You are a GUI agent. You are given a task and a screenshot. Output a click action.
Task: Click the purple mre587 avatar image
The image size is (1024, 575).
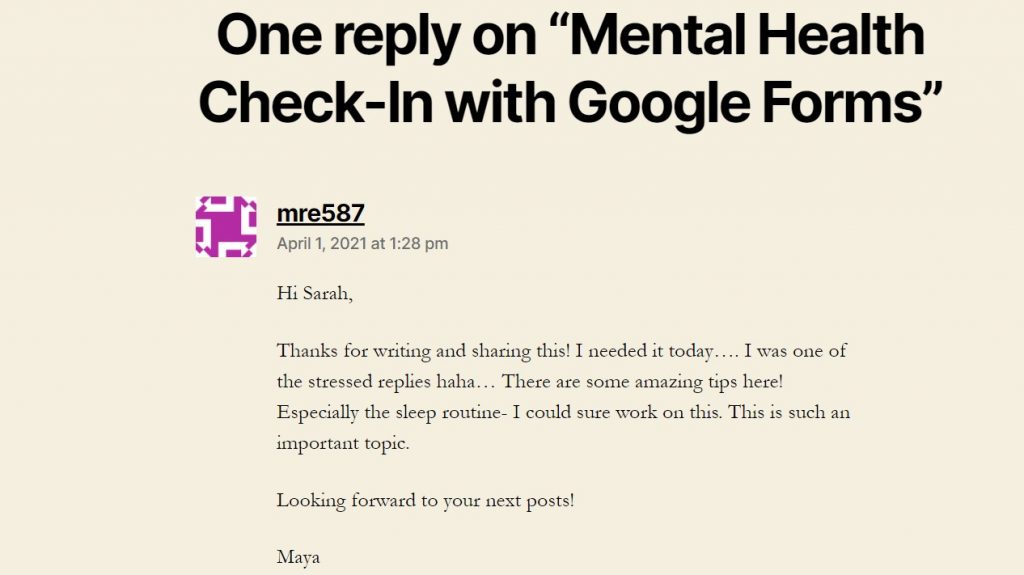[x=226, y=226]
